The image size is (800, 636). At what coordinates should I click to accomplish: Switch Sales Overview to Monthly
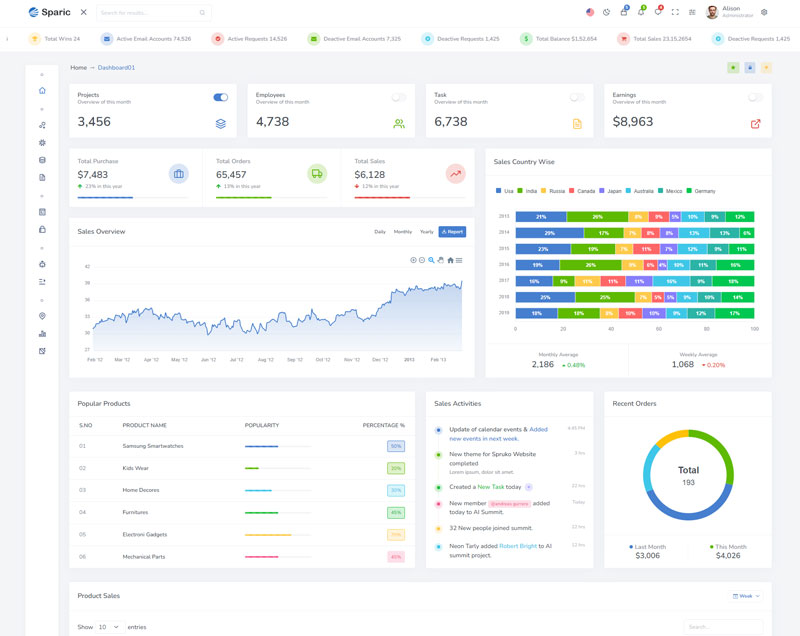[x=402, y=231]
